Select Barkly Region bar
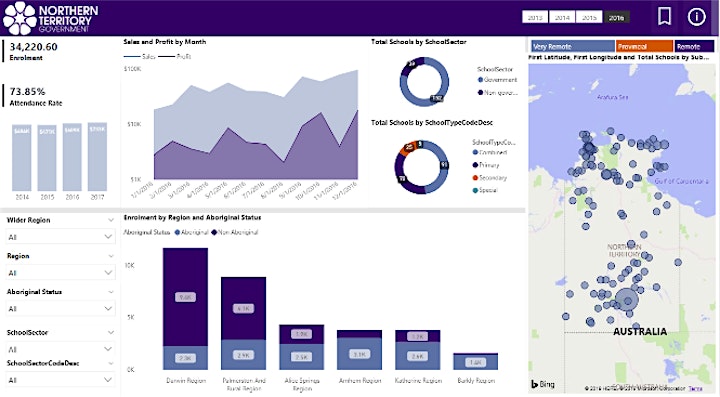 pyautogui.click(x=475, y=362)
